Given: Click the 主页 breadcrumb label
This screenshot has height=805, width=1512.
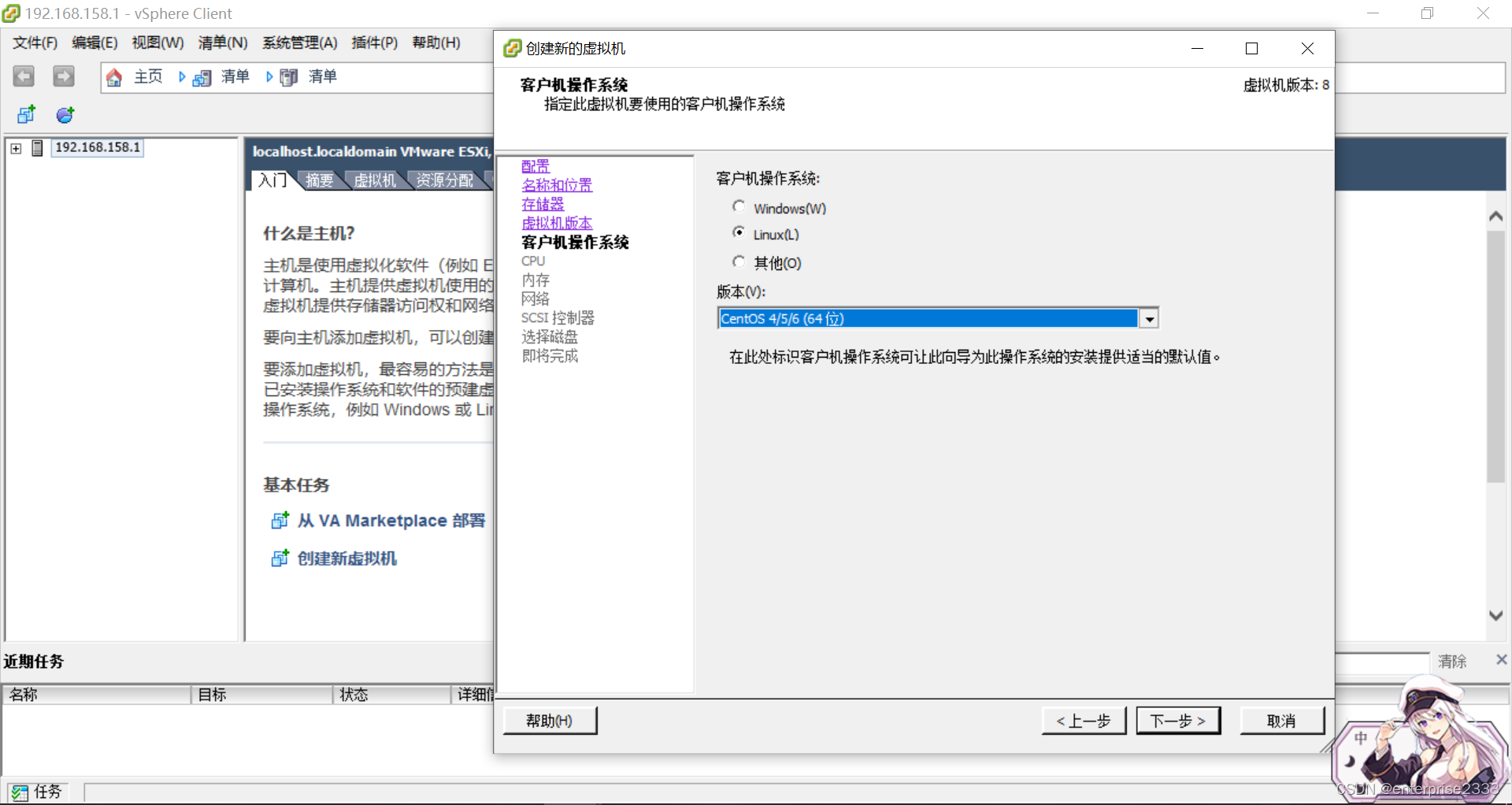Looking at the screenshot, I should coord(148,76).
